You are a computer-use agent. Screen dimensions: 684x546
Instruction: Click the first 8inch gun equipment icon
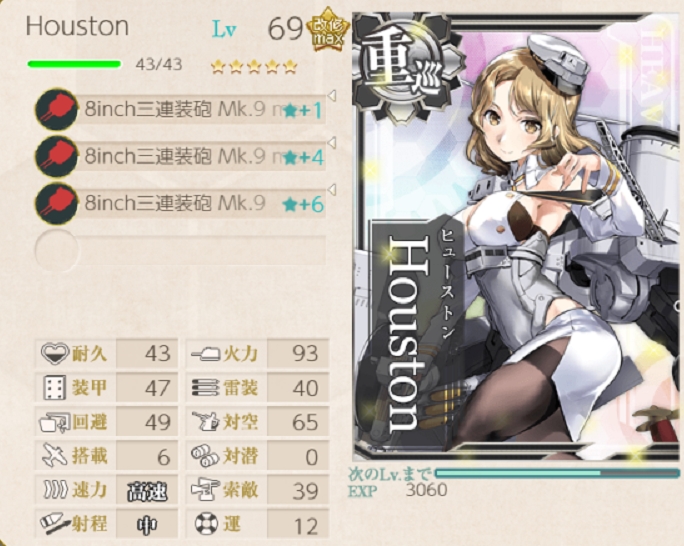(56, 109)
